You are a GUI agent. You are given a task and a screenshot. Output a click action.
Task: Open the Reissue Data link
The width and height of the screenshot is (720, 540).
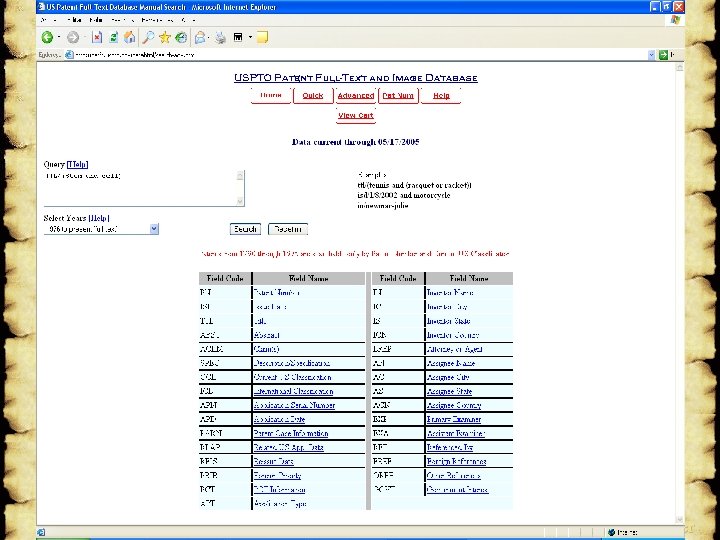(274, 461)
